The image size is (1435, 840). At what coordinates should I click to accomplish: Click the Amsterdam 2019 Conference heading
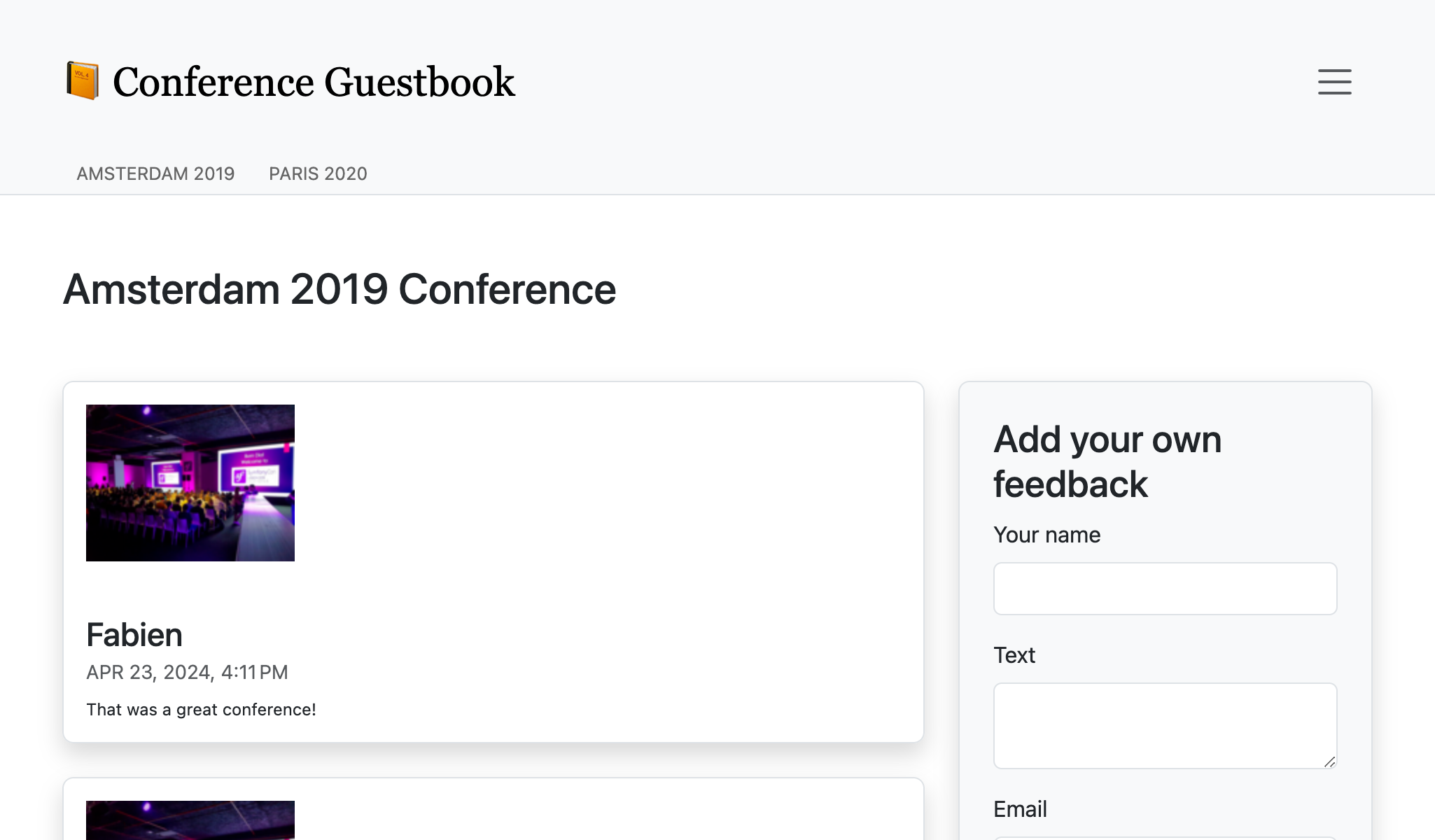(339, 288)
